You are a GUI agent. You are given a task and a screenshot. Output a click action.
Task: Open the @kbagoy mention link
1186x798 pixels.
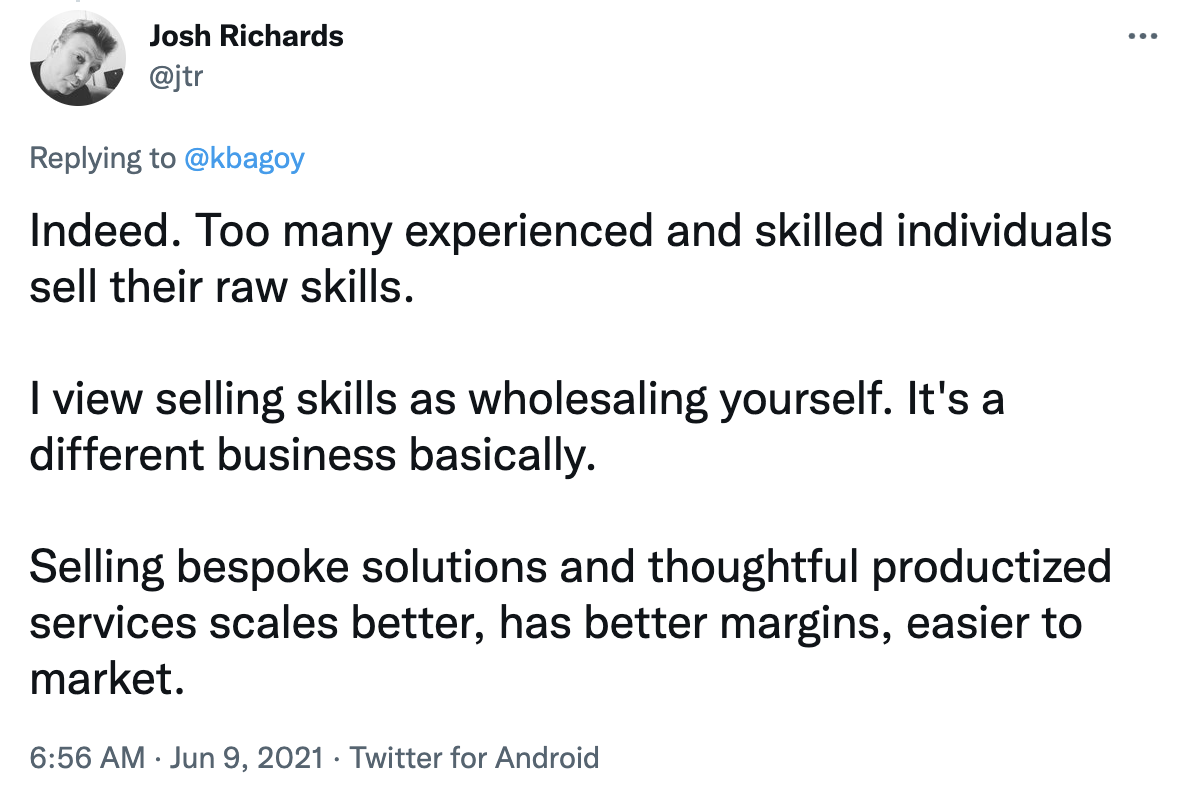[244, 158]
